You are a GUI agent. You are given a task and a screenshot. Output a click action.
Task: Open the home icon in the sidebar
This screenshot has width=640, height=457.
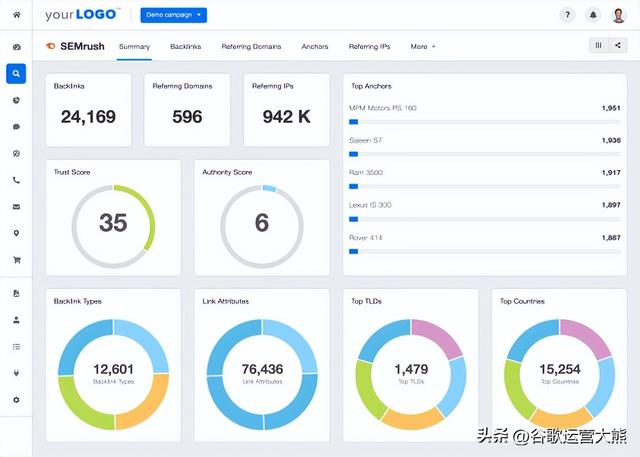point(16,15)
